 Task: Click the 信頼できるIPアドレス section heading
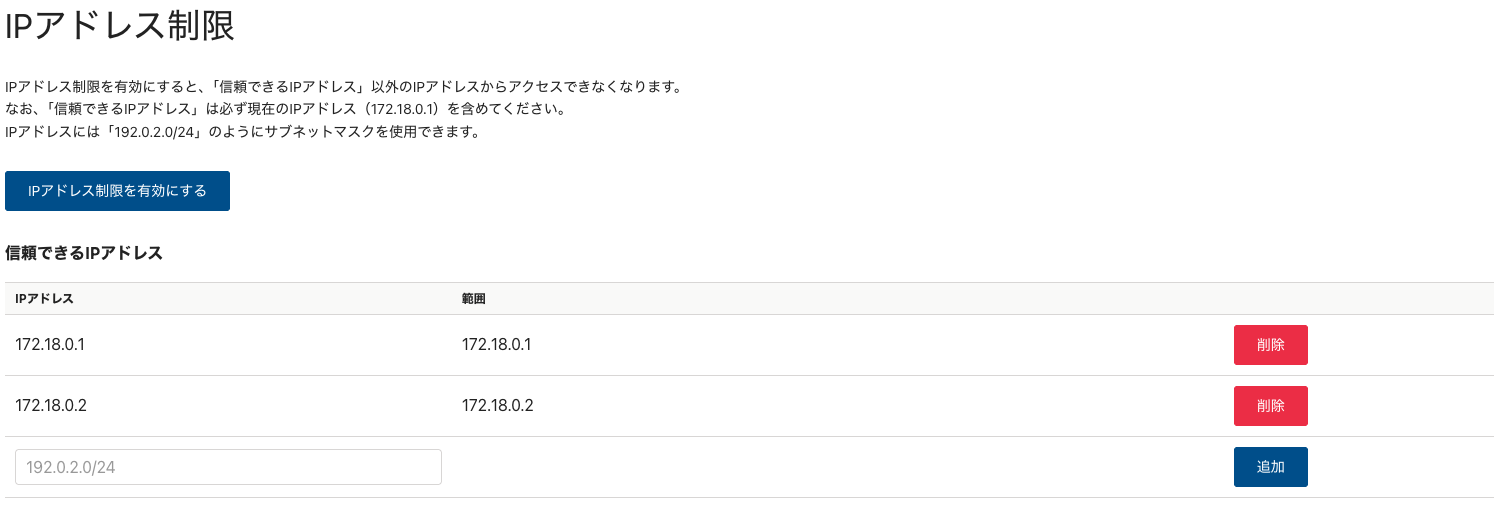pyautogui.click(x=84, y=253)
